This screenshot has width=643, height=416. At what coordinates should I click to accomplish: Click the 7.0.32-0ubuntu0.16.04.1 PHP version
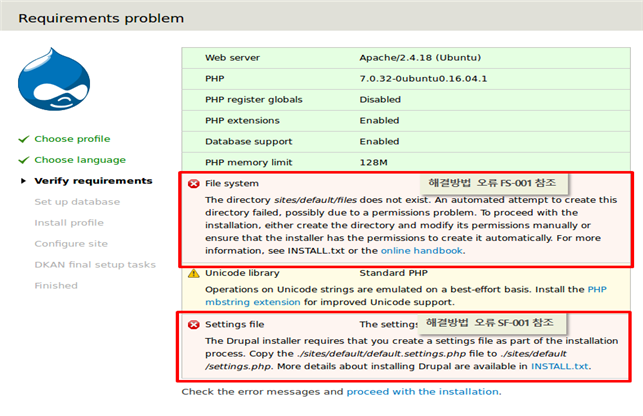pos(423,79)
